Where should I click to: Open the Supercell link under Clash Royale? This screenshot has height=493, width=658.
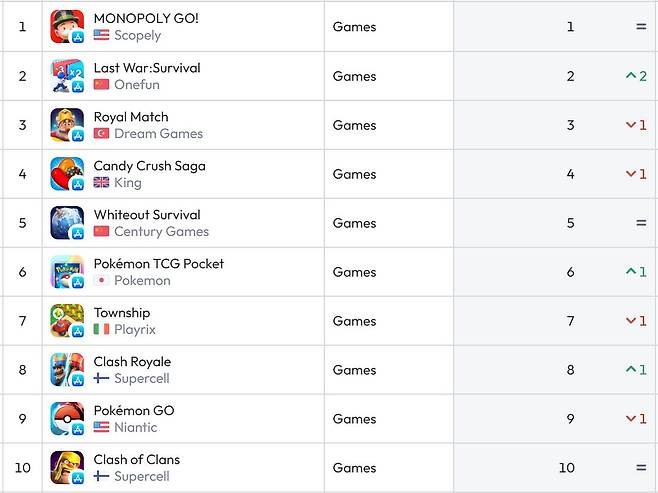click(x=141, y=379)
